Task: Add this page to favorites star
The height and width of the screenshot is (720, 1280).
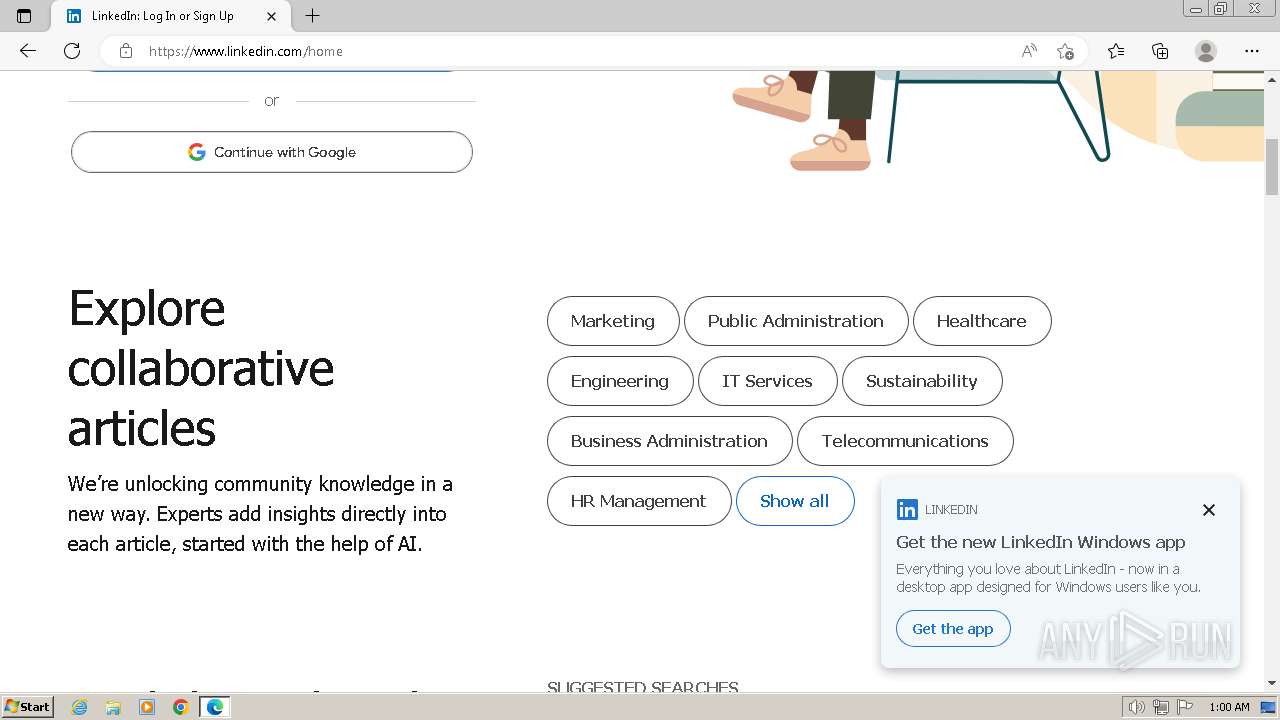Action: point(1065,51)
